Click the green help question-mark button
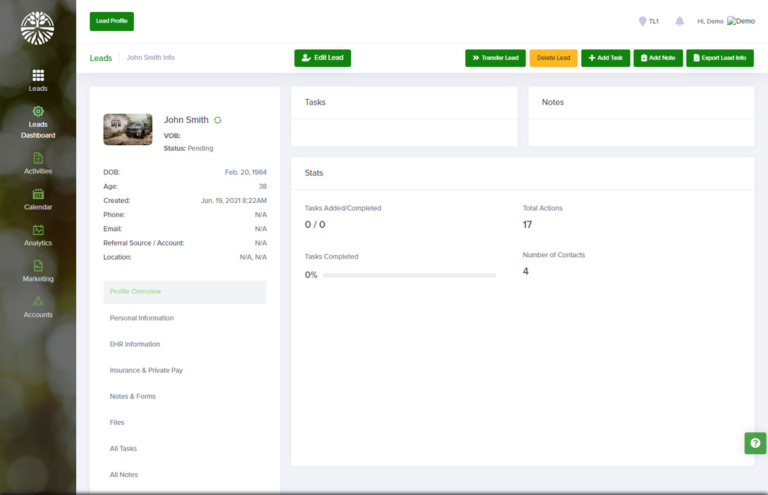The height and width of the screenshot is (495, 768). [x=755, y=443]
